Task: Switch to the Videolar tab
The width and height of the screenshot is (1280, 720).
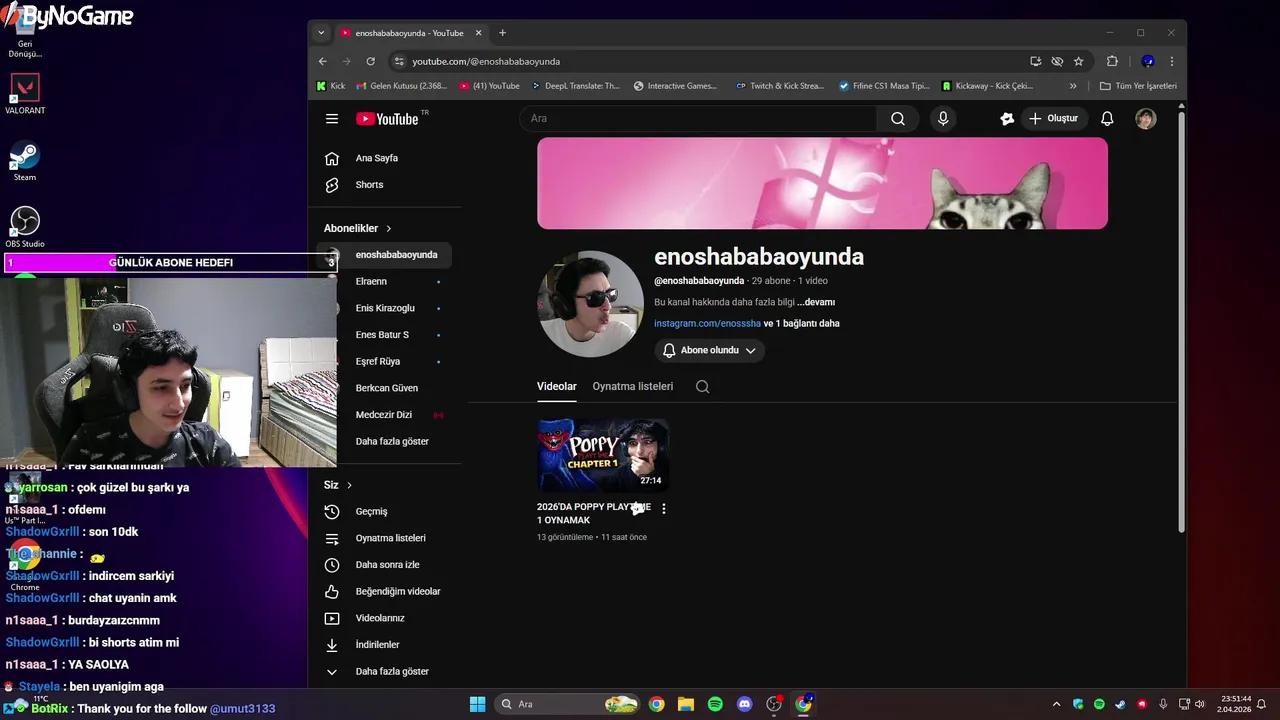Action: [x=557, y=386]
